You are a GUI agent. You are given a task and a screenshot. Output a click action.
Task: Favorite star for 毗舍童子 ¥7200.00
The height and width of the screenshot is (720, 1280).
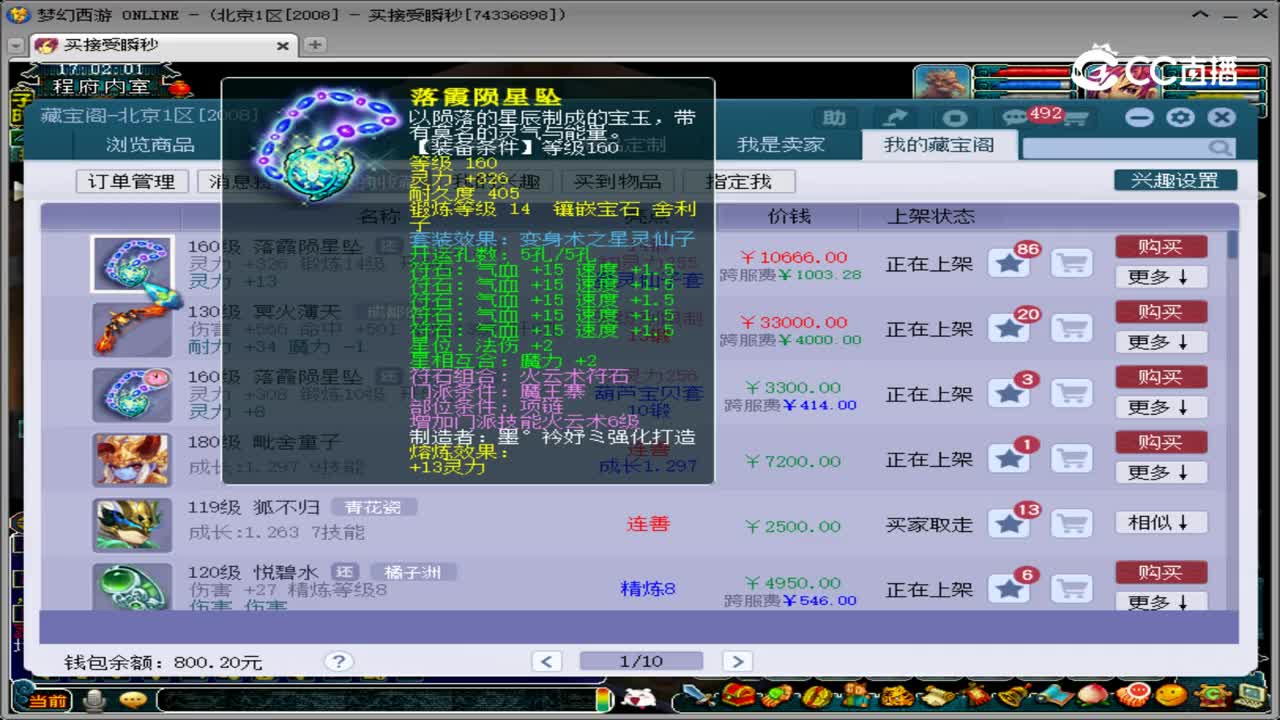point(1010,458)
